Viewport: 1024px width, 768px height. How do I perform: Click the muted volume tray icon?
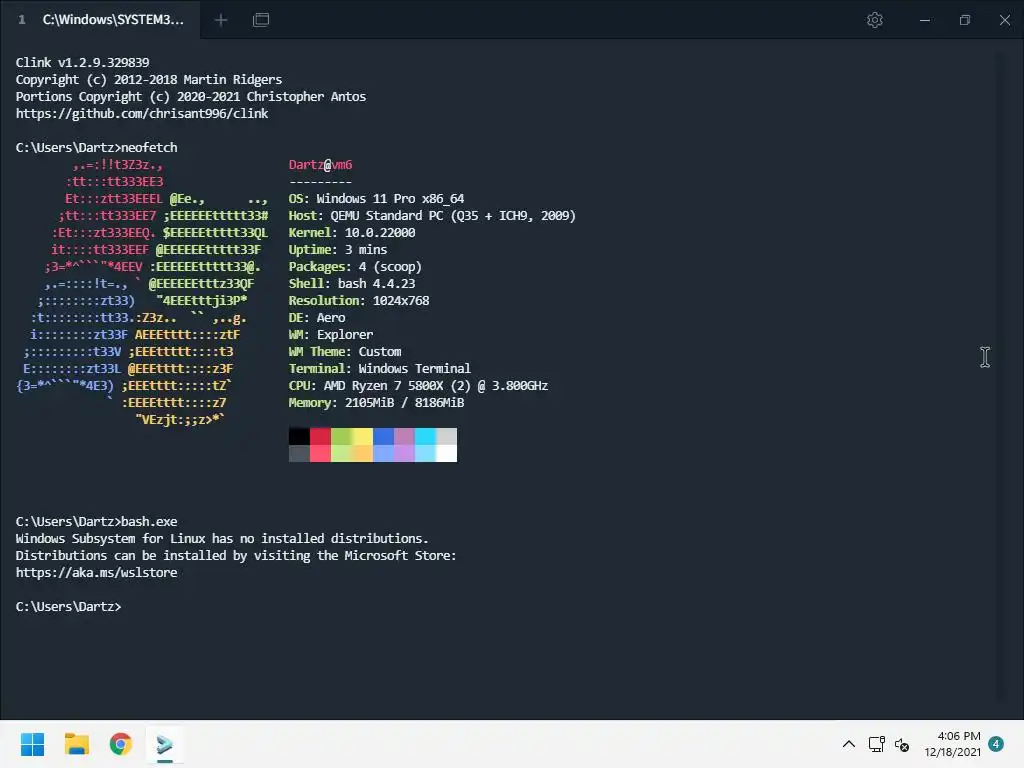pyautogui.click(x=902, y=744)
